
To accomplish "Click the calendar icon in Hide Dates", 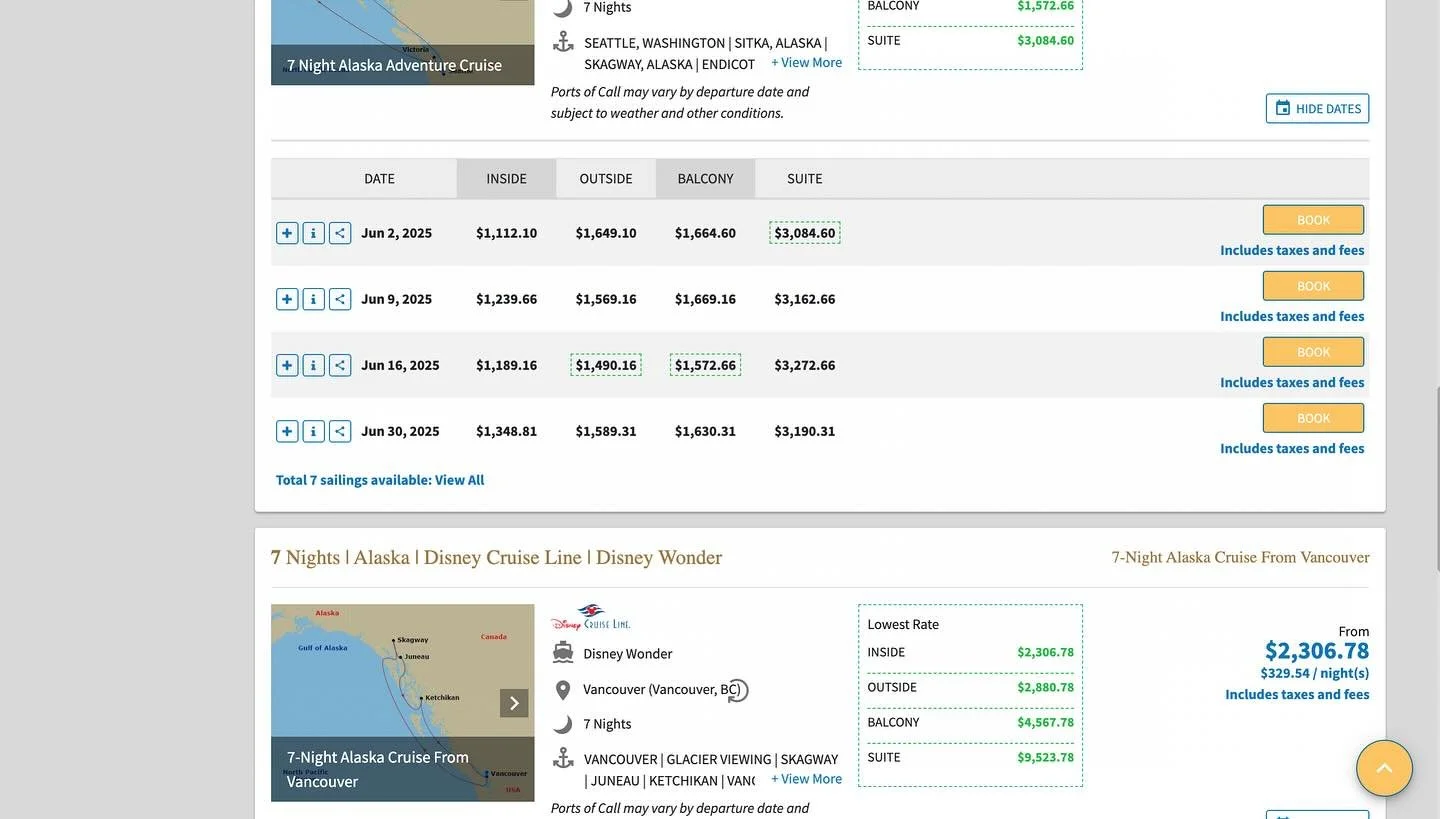I will [x=1283, y=108].
